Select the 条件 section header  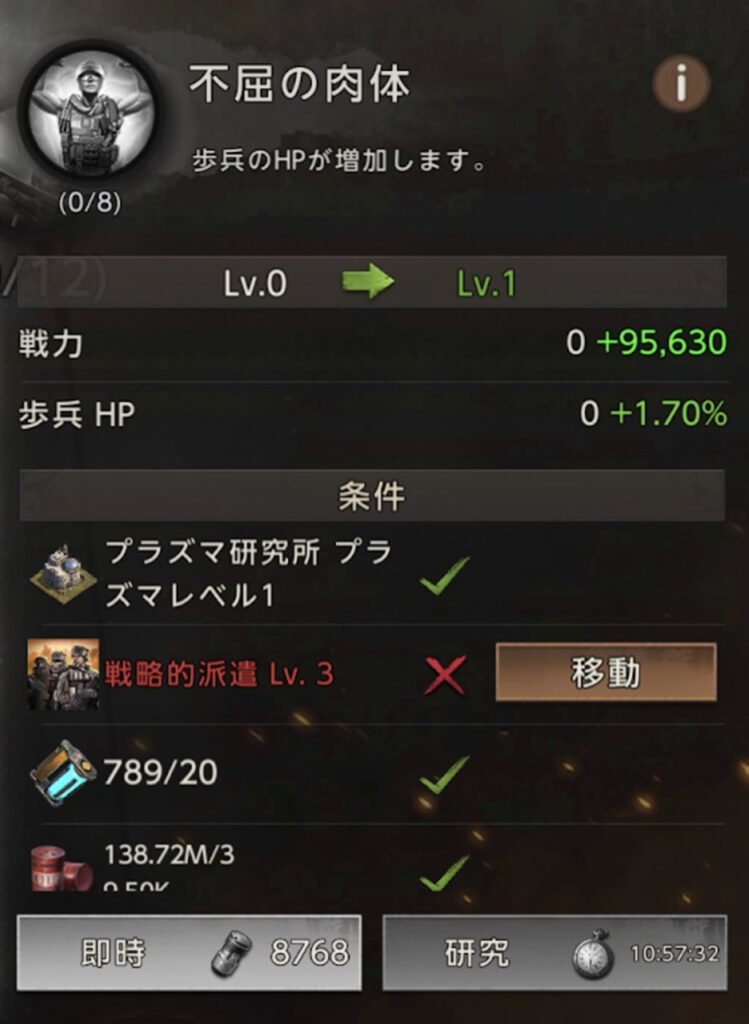pos(372,496)
